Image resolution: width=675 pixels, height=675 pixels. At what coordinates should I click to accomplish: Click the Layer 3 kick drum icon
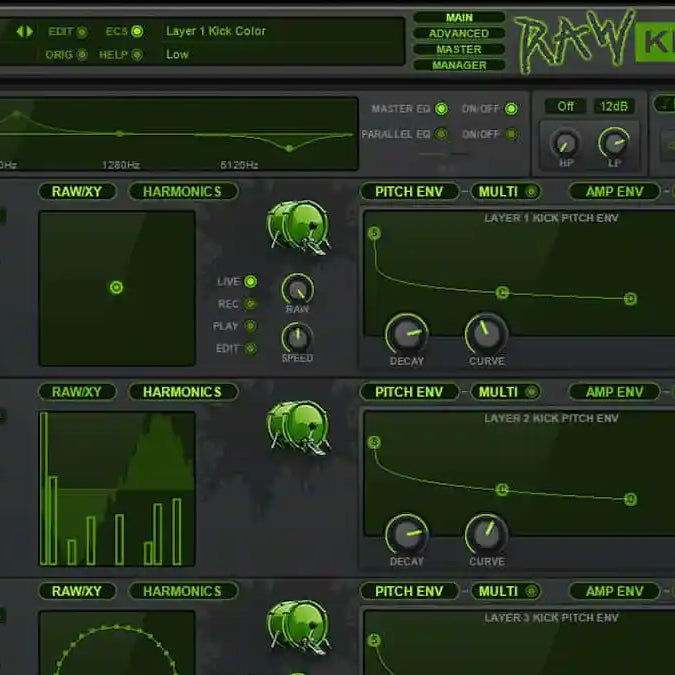click(x=298, y=627)
